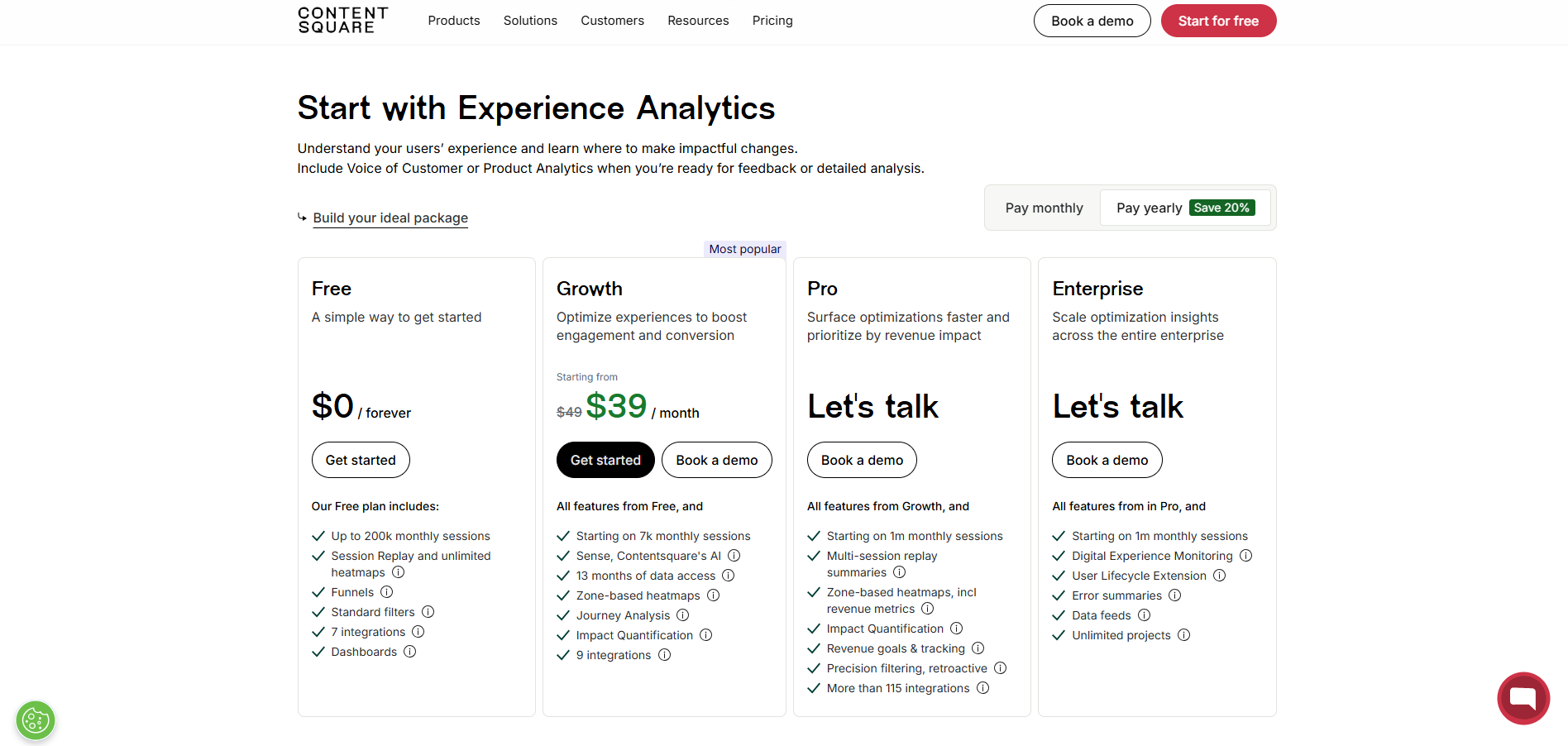
Task: Go to the Pricing menu item
Action: click(x=772, y=21)
